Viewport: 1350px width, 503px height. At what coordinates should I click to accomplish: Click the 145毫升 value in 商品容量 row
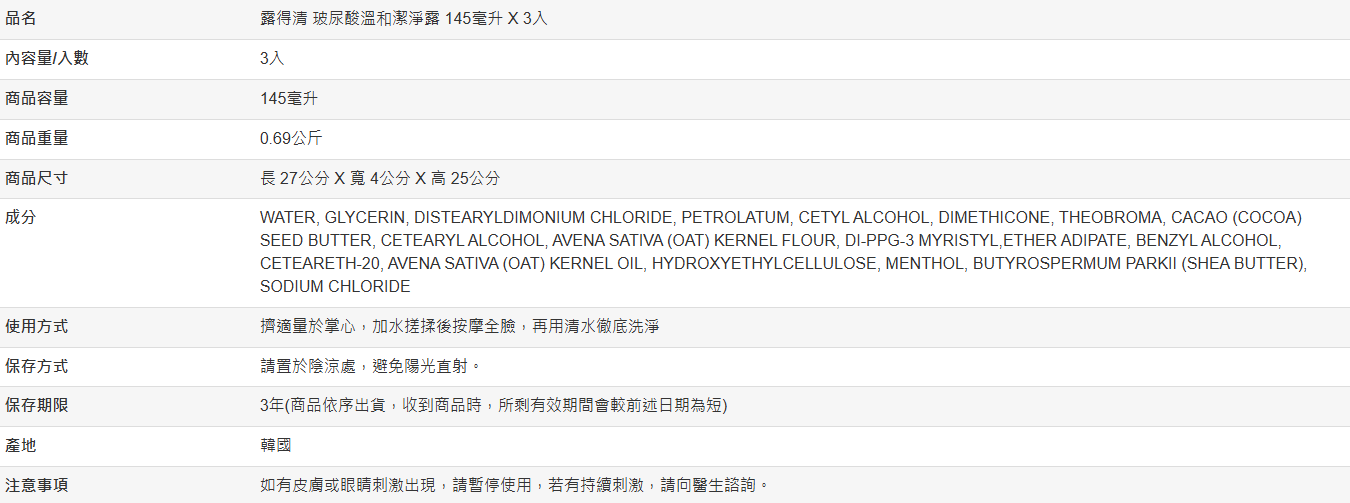point(289,98)
